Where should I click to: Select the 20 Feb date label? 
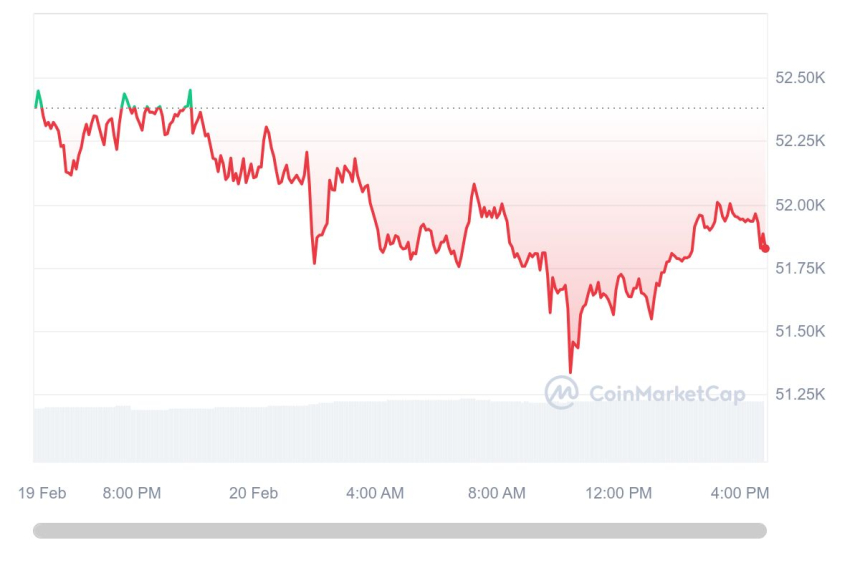pos(253,493)
